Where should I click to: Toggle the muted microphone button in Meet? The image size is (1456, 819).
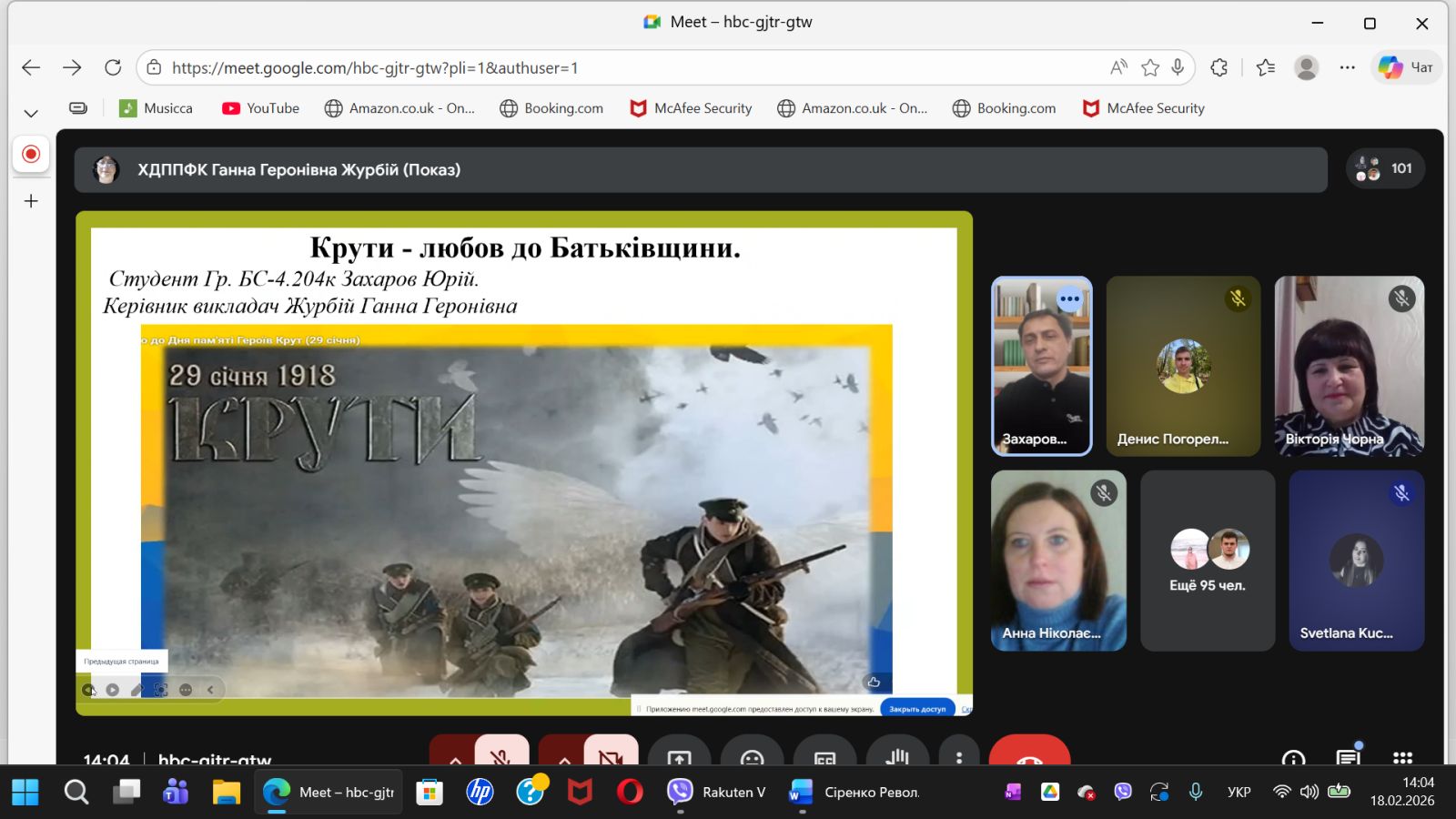(x=501, y=754)
